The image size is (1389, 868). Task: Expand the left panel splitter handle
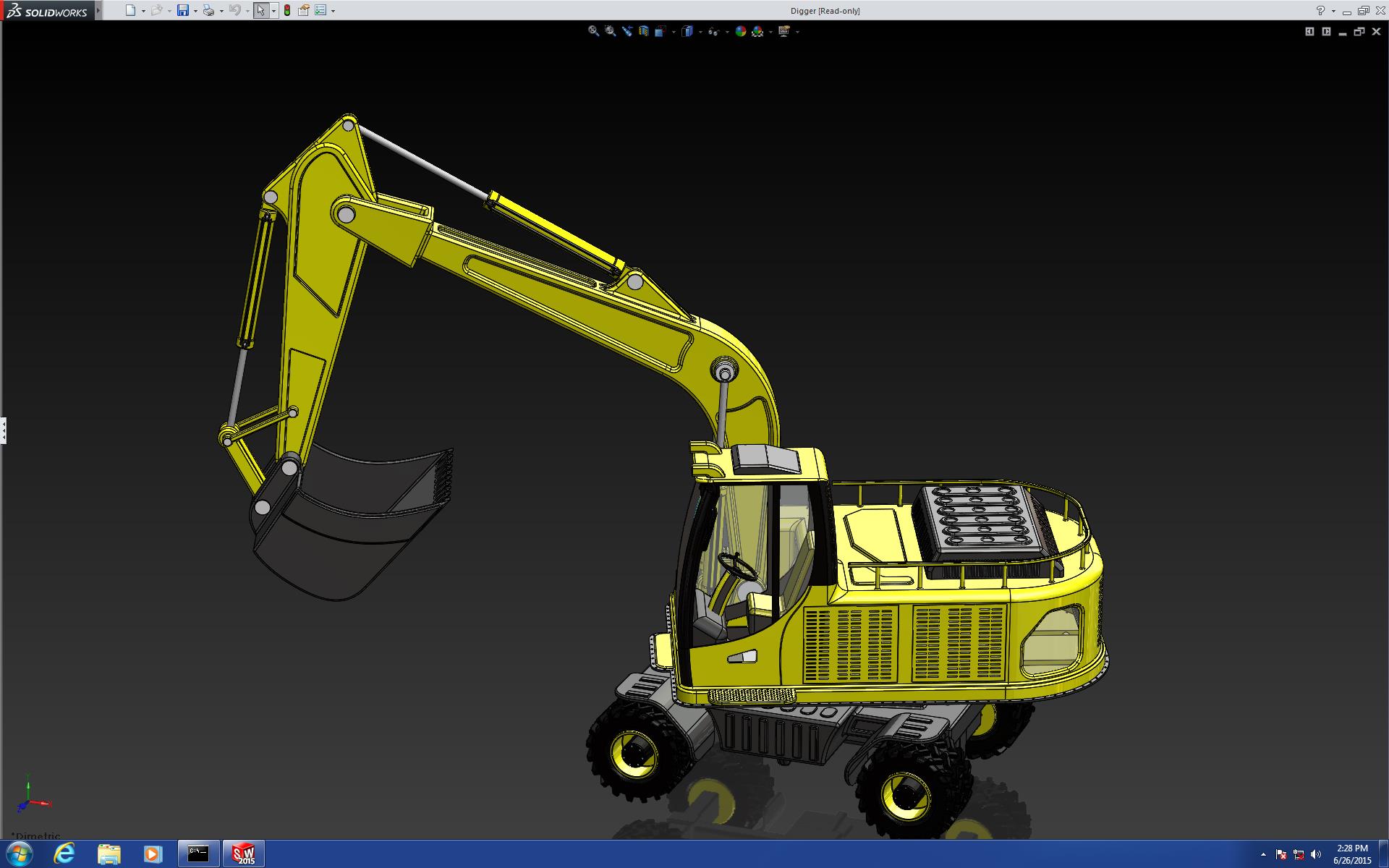click(x=4, y=430)
